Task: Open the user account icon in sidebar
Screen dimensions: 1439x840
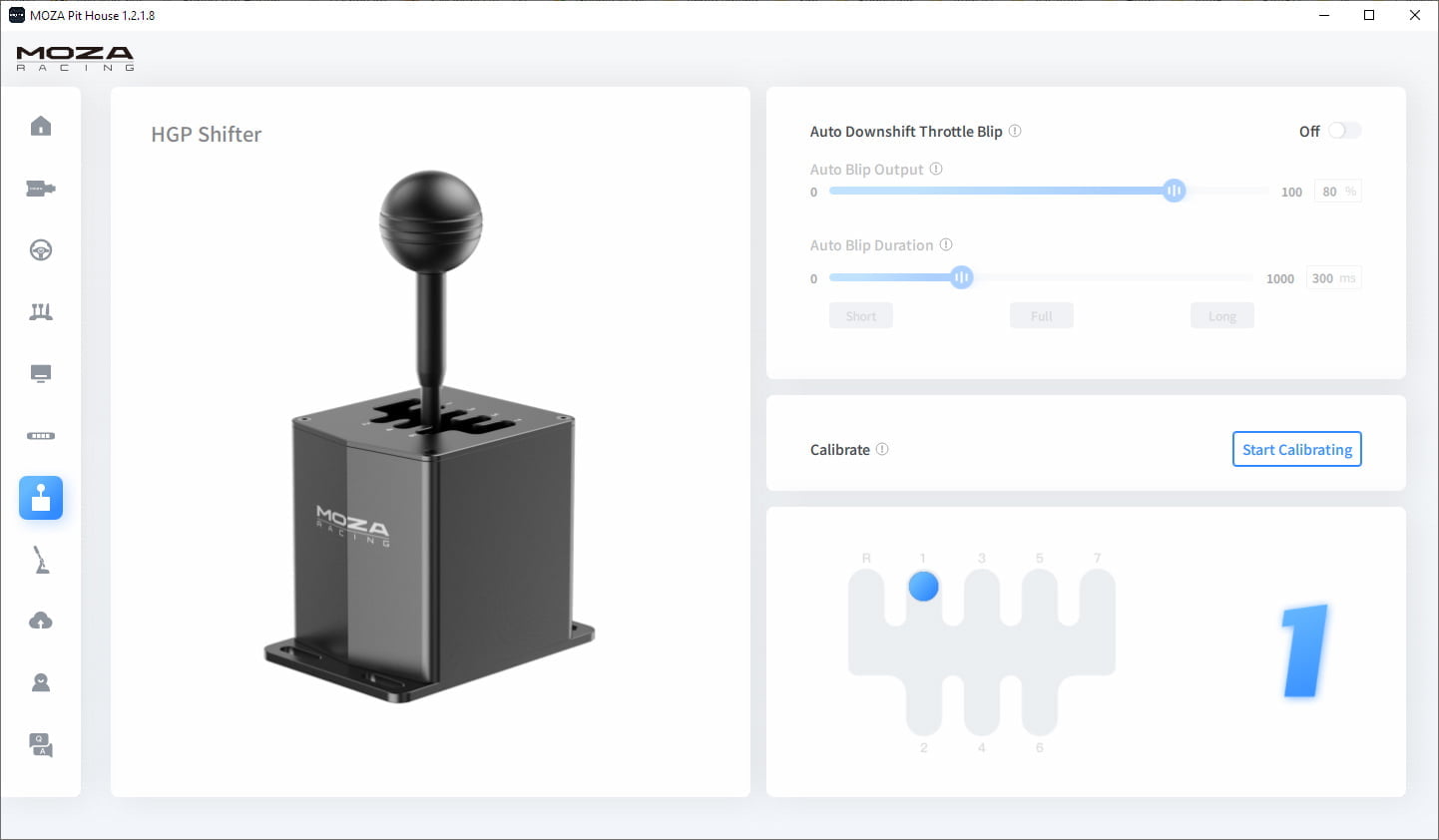Action: 41,683
